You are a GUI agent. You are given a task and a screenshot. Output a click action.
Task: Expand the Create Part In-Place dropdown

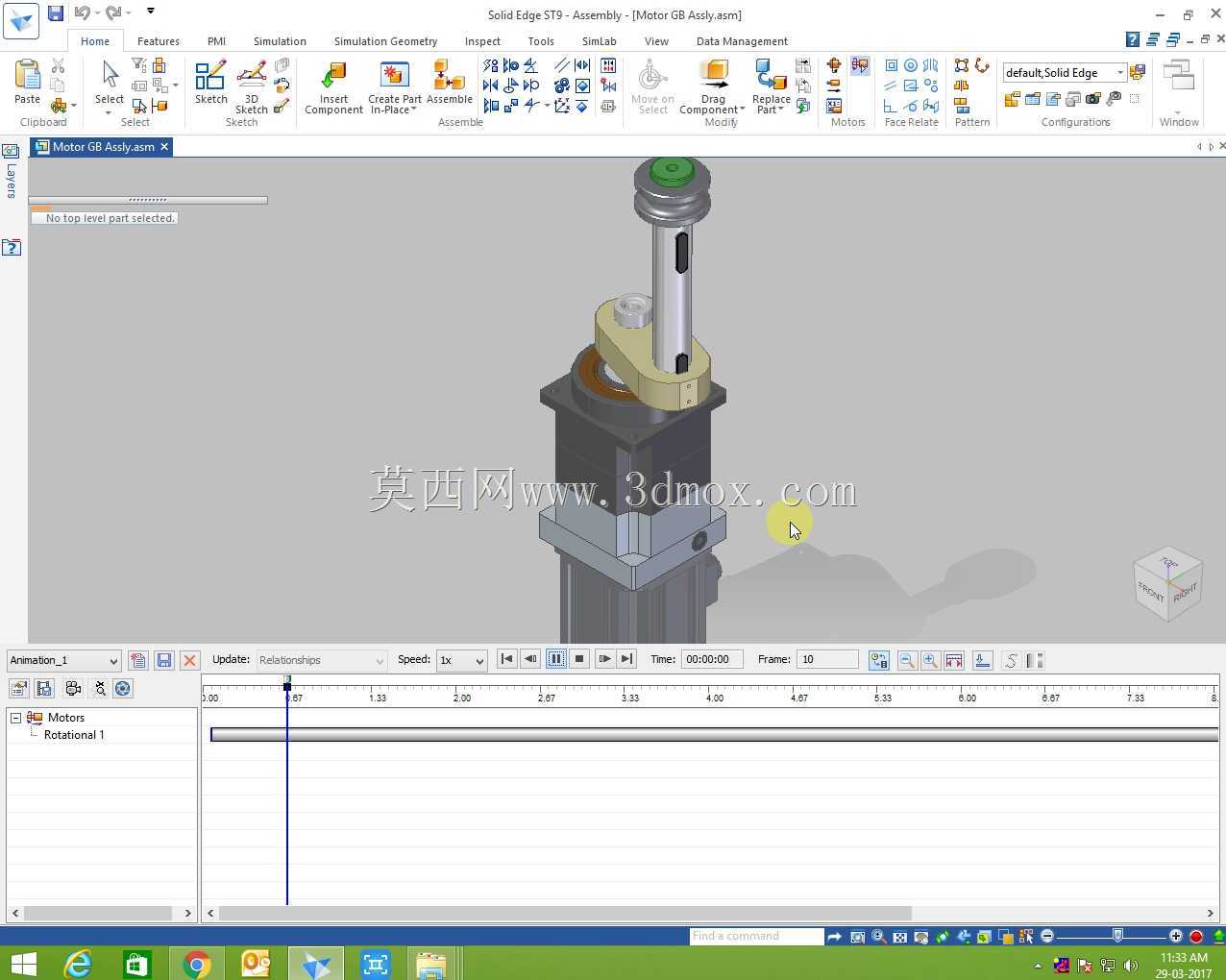pyautogui.click(x=414, y=110)
